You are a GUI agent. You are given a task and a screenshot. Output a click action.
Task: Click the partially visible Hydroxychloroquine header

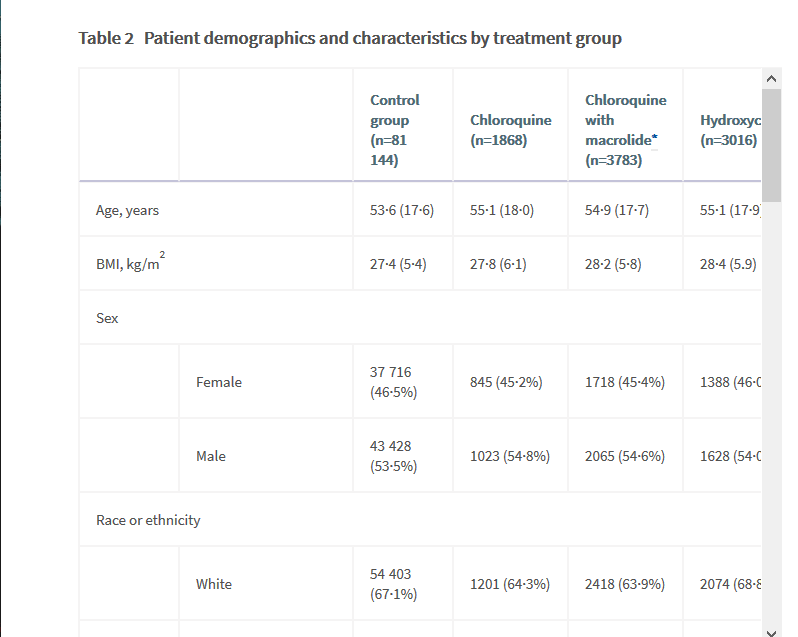[x=728, y=130]
